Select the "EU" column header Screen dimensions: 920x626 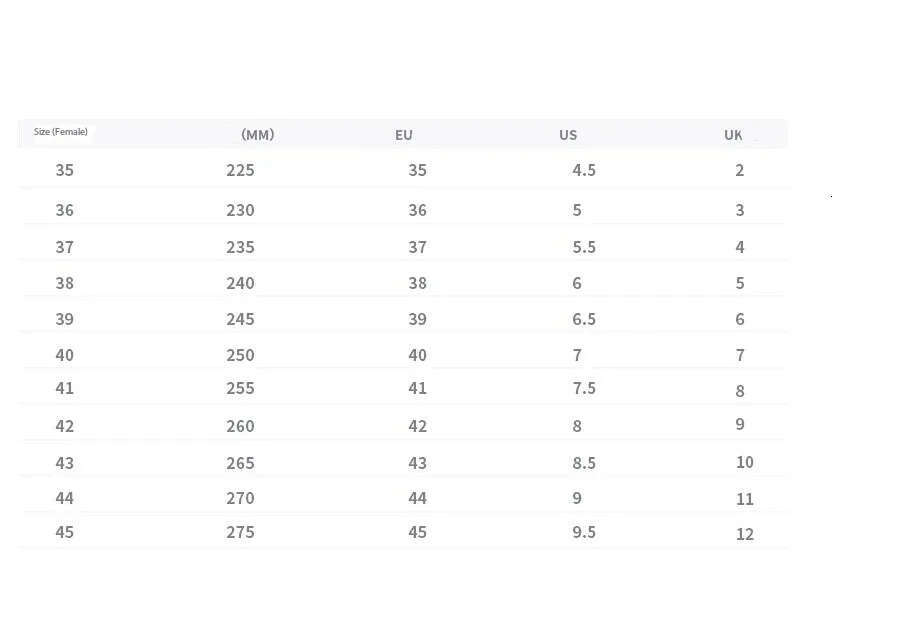coord(403,135)
